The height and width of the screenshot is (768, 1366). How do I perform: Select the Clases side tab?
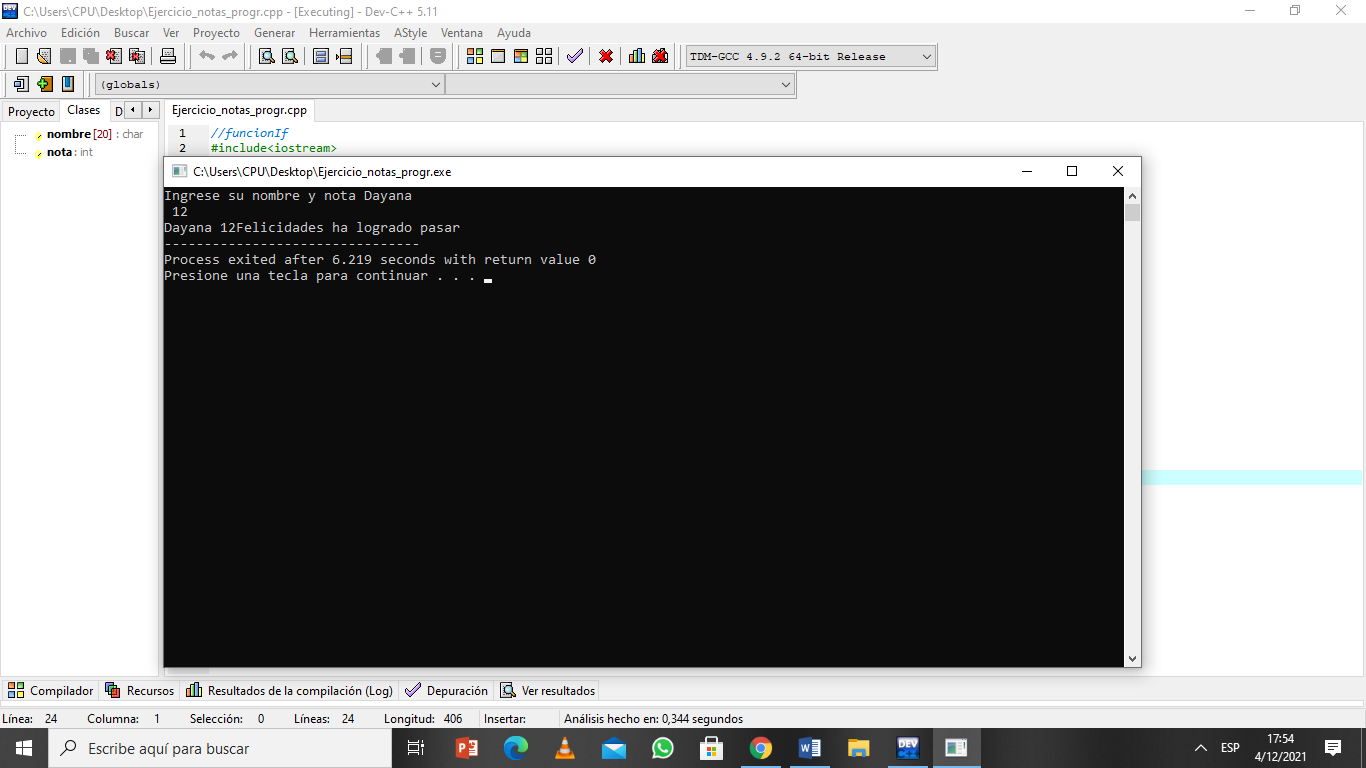click(x=84, y=110)
